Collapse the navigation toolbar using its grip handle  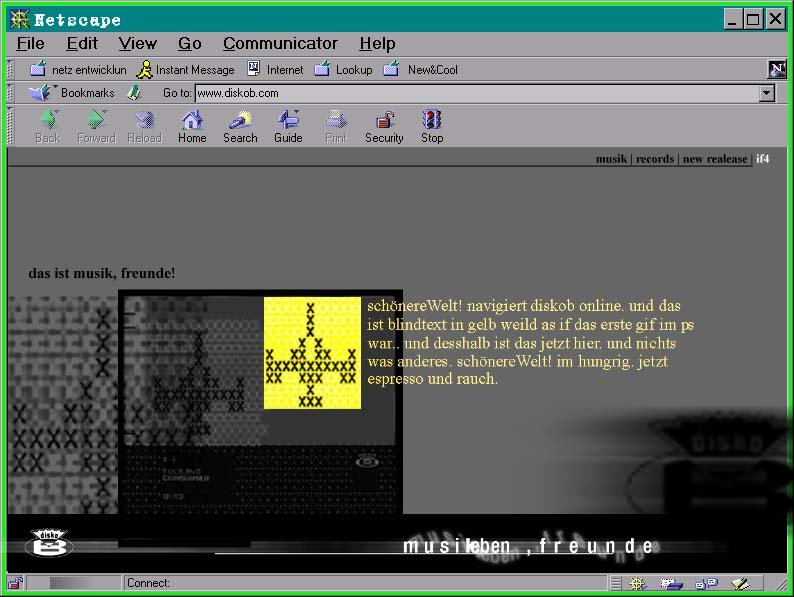(11, 126)
